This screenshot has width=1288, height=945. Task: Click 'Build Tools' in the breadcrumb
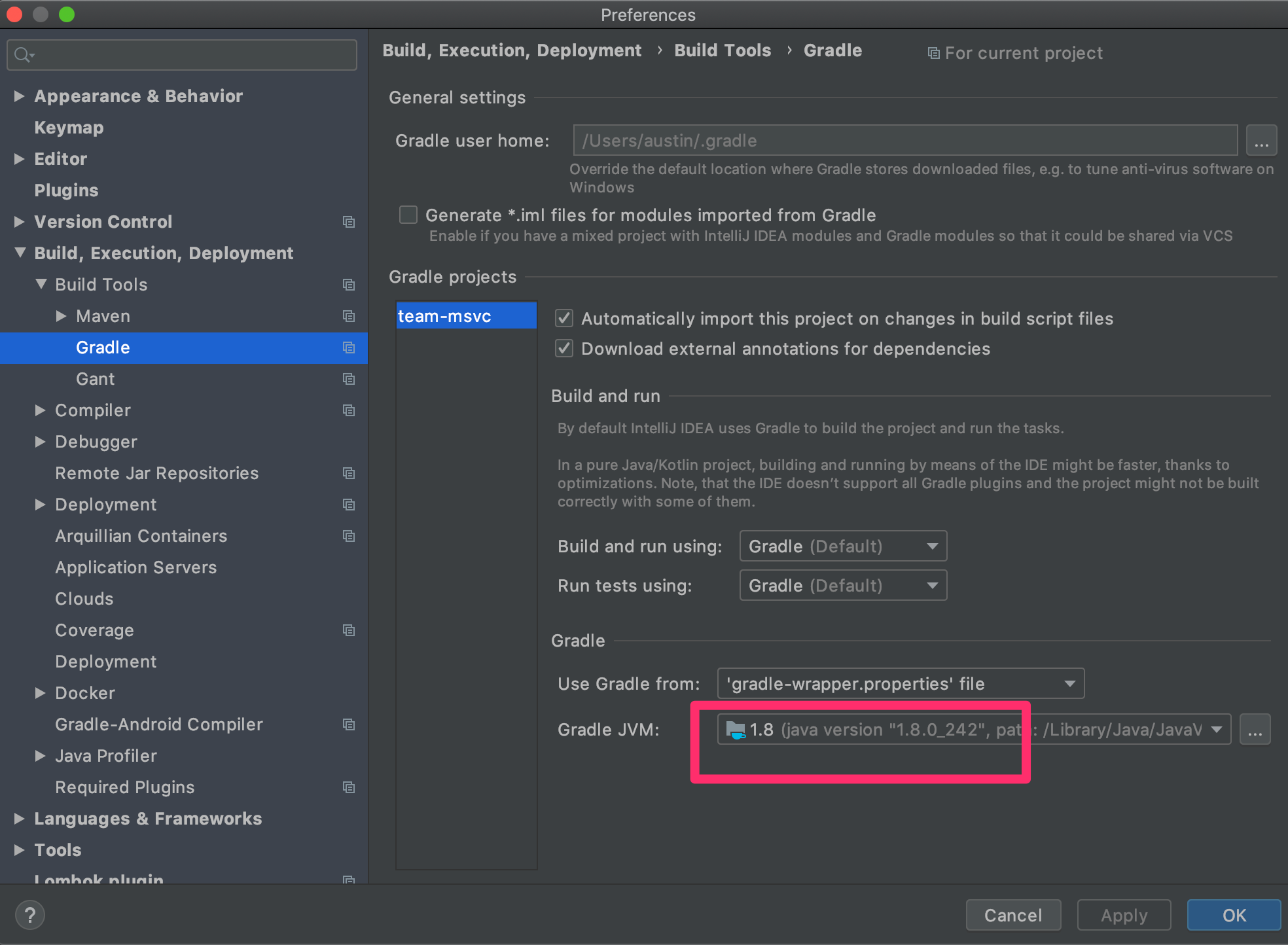click(723, 50)
